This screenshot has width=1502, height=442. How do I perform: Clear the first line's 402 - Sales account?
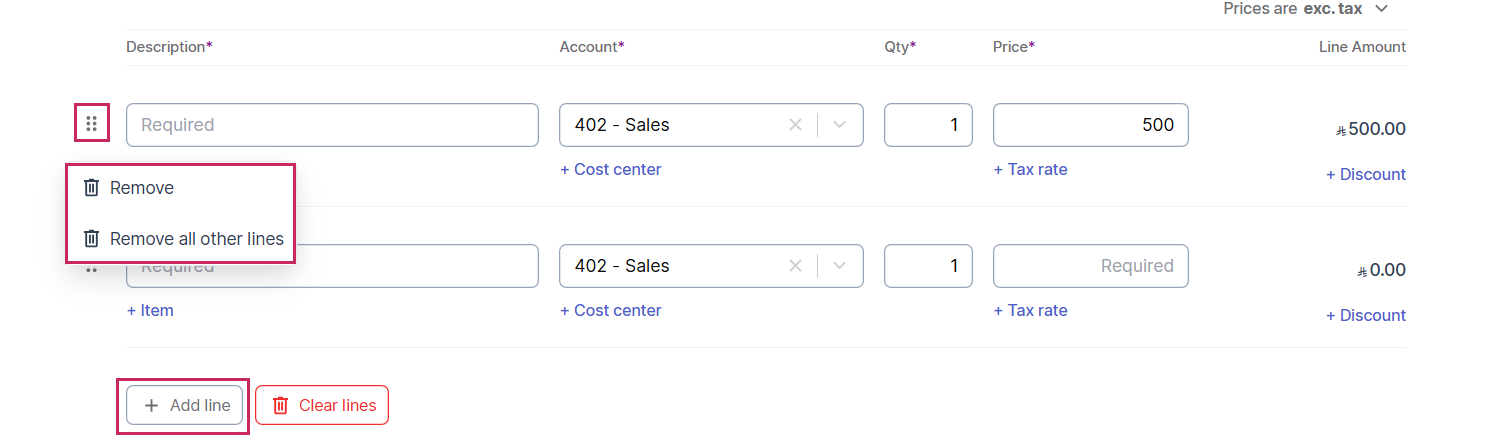coord(796,125)
